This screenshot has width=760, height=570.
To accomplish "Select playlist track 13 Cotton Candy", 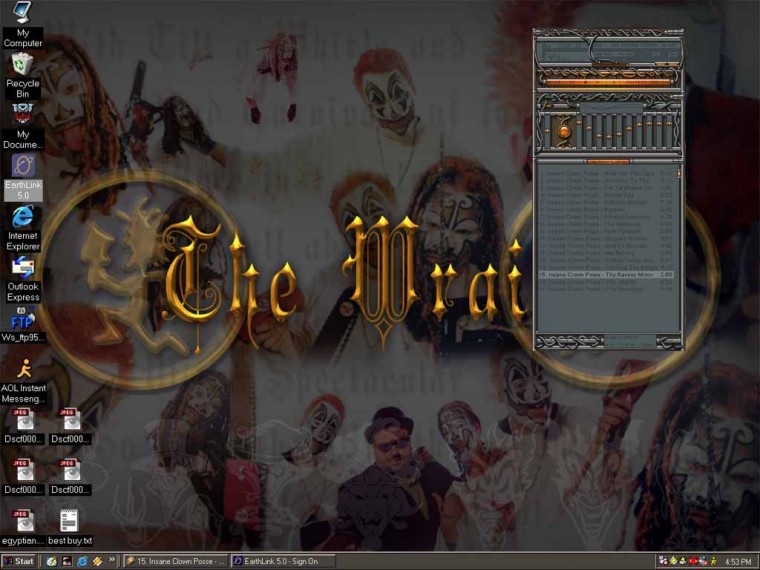I will (x=605, y=260).
